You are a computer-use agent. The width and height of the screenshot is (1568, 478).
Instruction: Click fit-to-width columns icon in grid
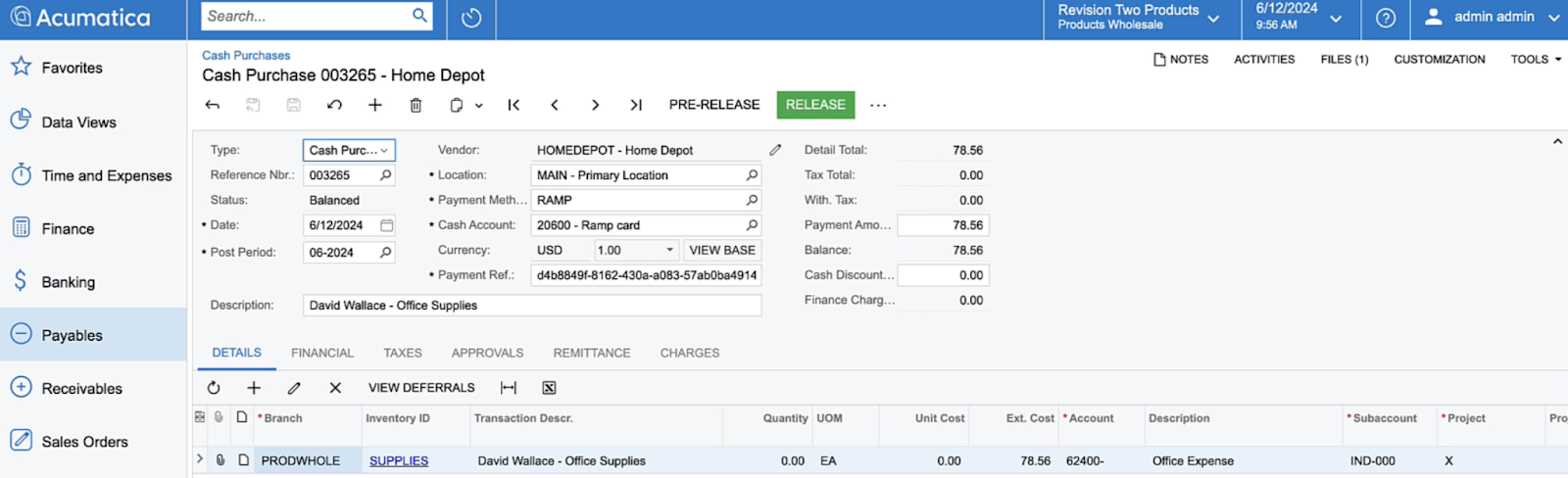(509, 388)
